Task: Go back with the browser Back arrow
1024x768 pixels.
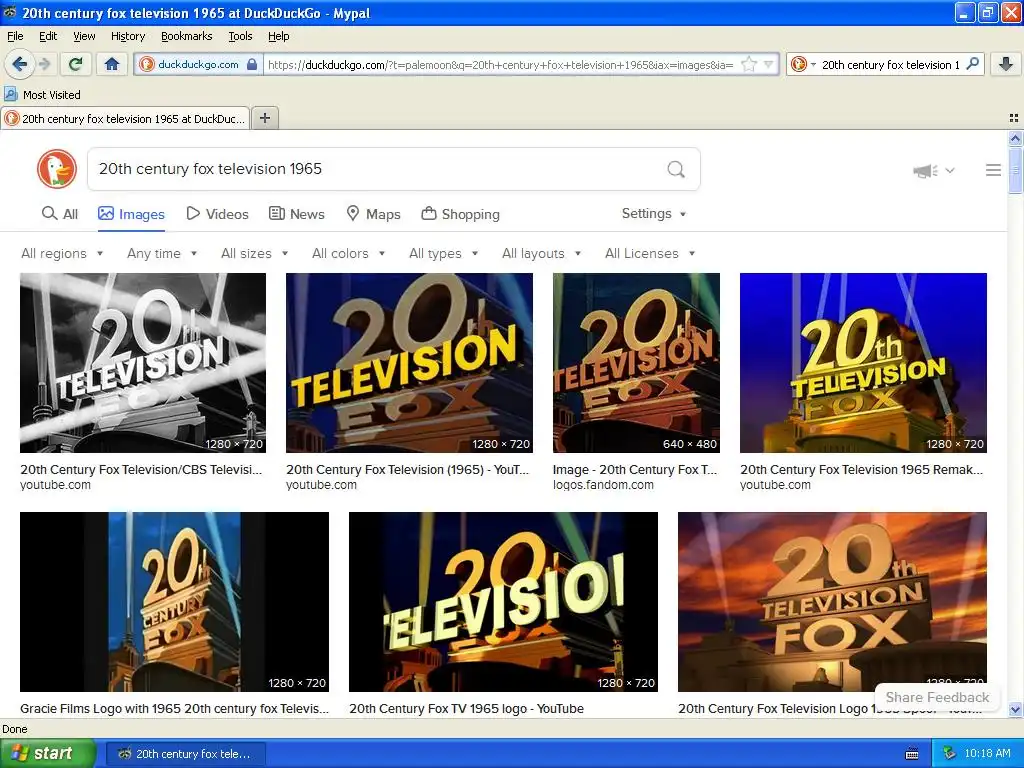Action: pyautogui.click(x=19, y=64)
